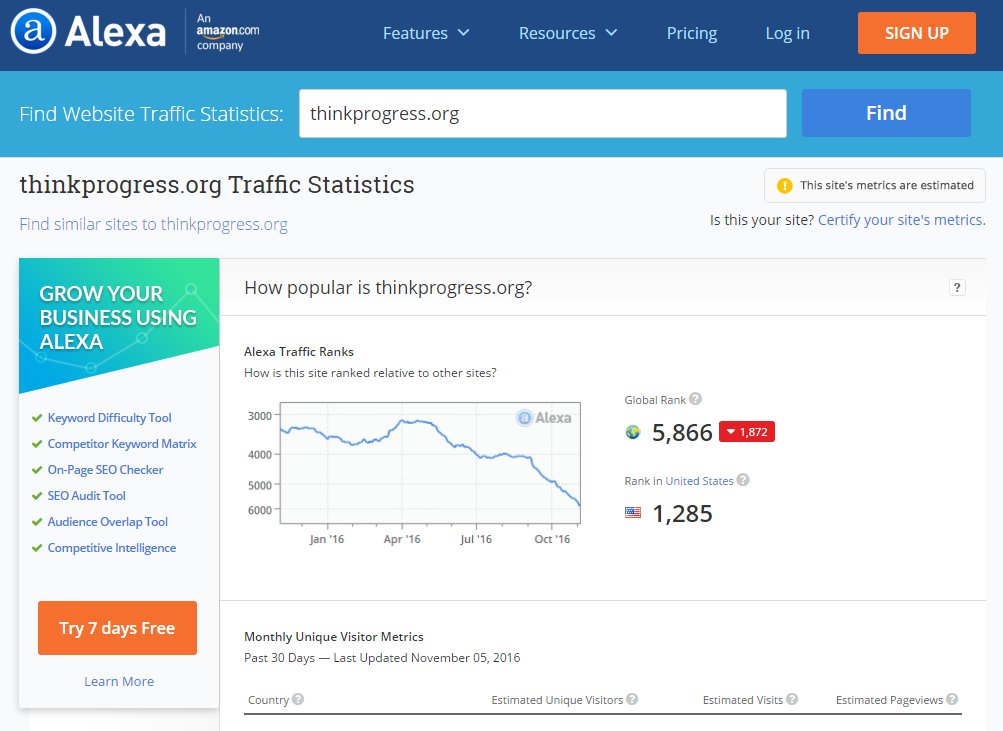Click the red 1,872 rank change badge

click(x=746, y=432)
